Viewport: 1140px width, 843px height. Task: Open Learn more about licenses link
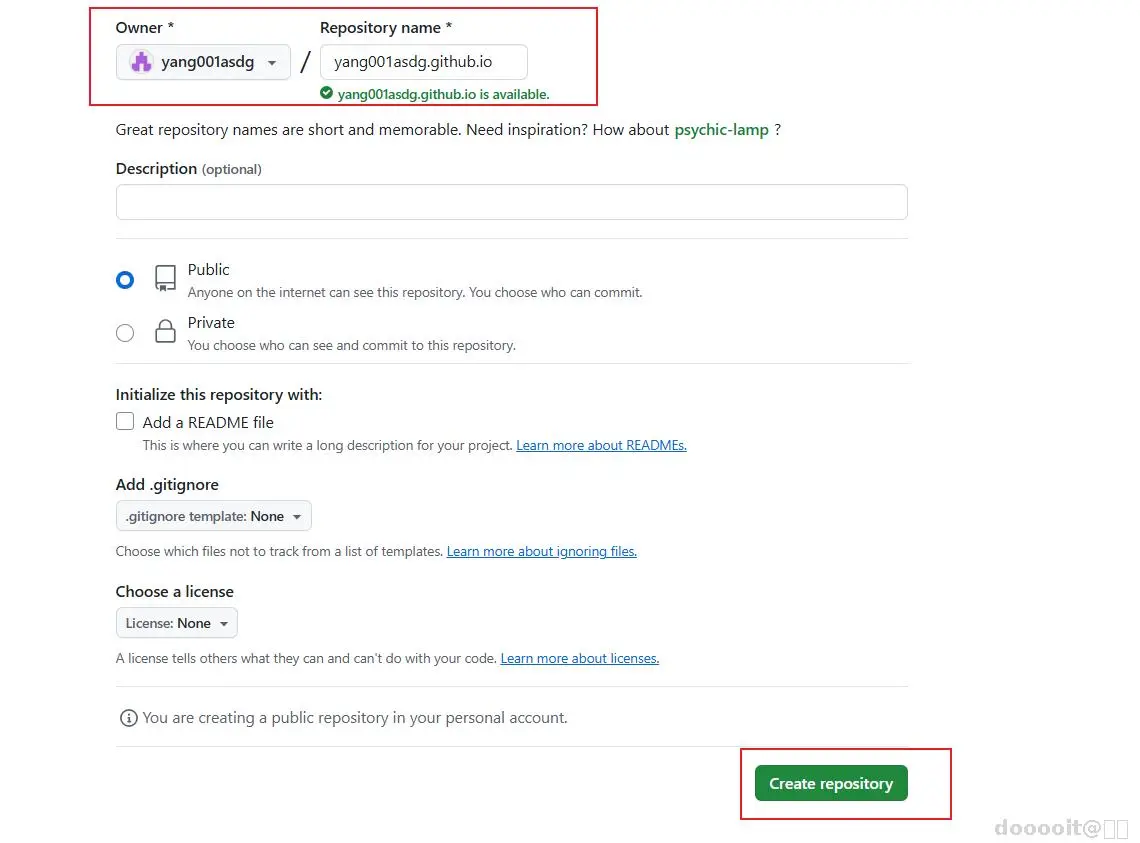point(579,659)
